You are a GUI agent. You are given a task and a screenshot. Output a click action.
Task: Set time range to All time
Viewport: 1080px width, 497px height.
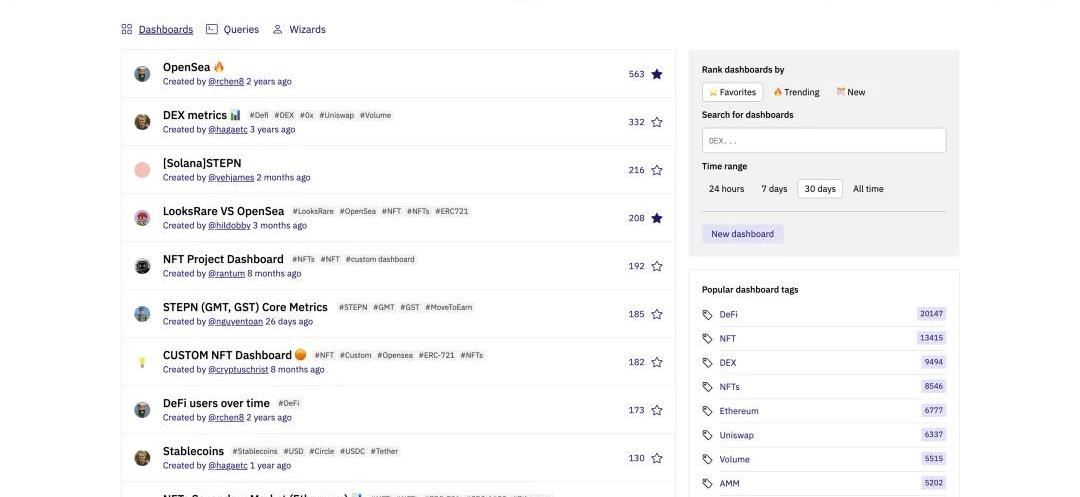click(x=868, y=189)
